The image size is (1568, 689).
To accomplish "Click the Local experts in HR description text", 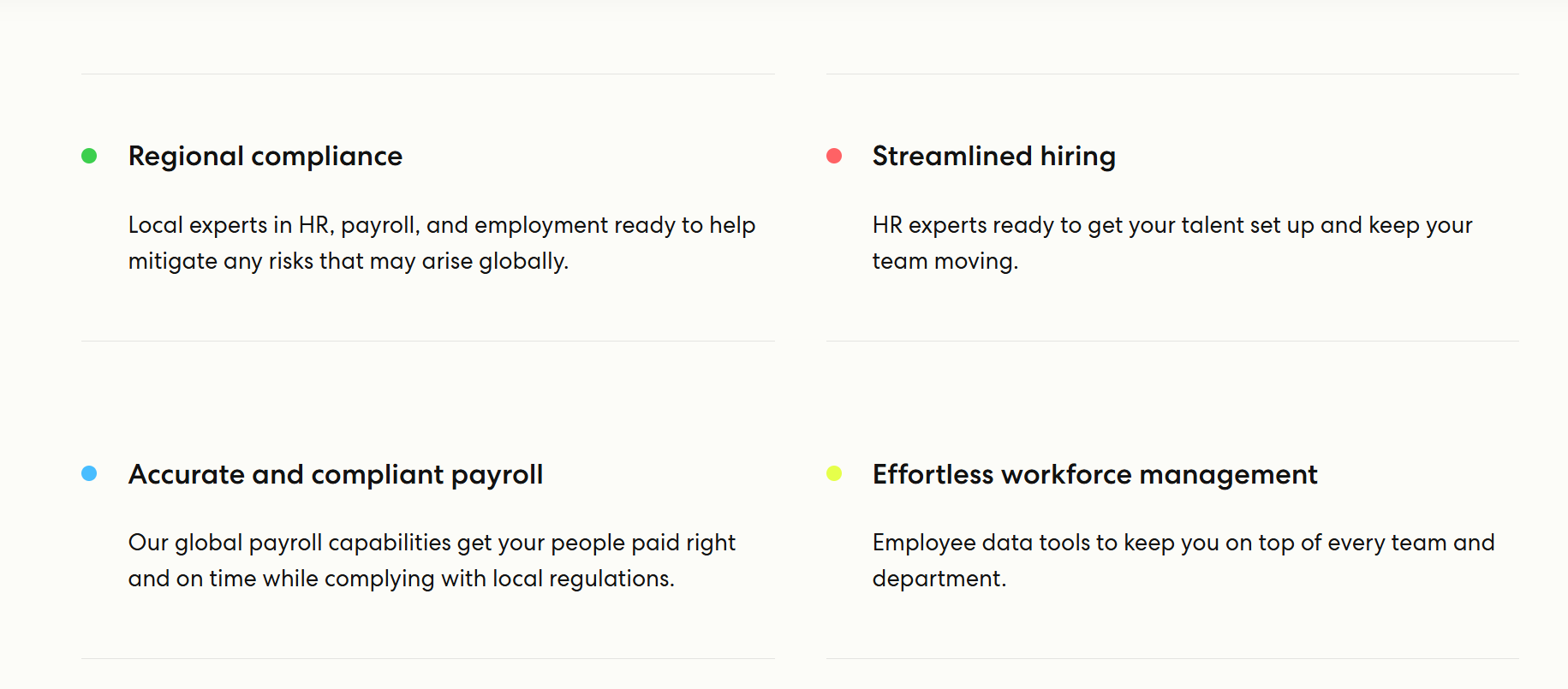I will click(x=442, y=243).
